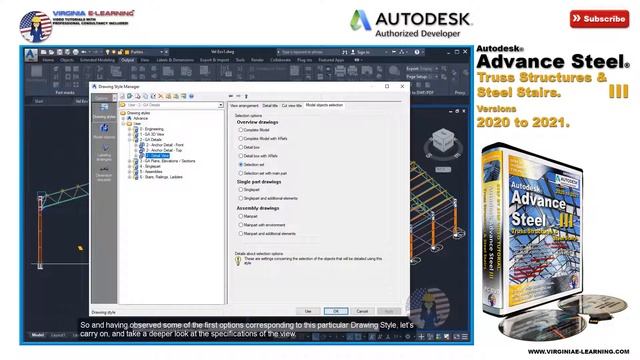Select Singlepart and additional elements option
Viewport: 640px width, 360px height.
tap(268, 198)
